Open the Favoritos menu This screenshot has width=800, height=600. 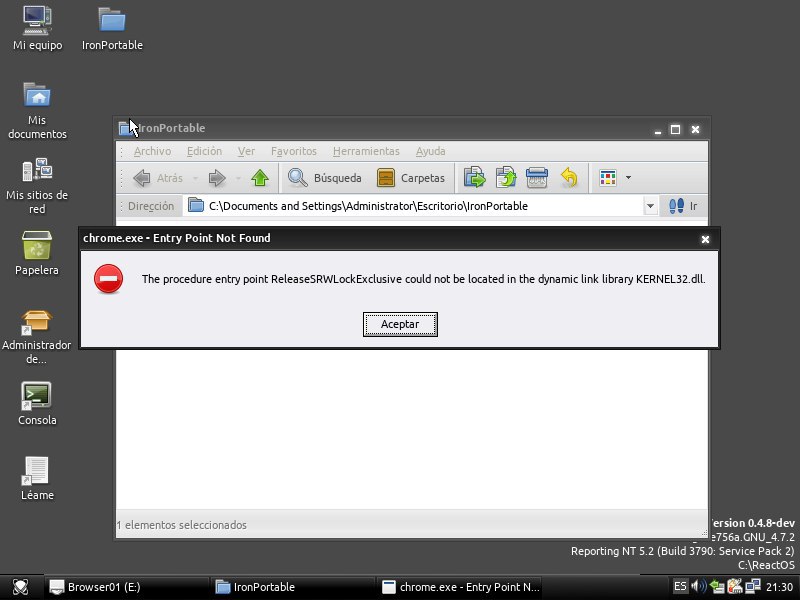293,152
